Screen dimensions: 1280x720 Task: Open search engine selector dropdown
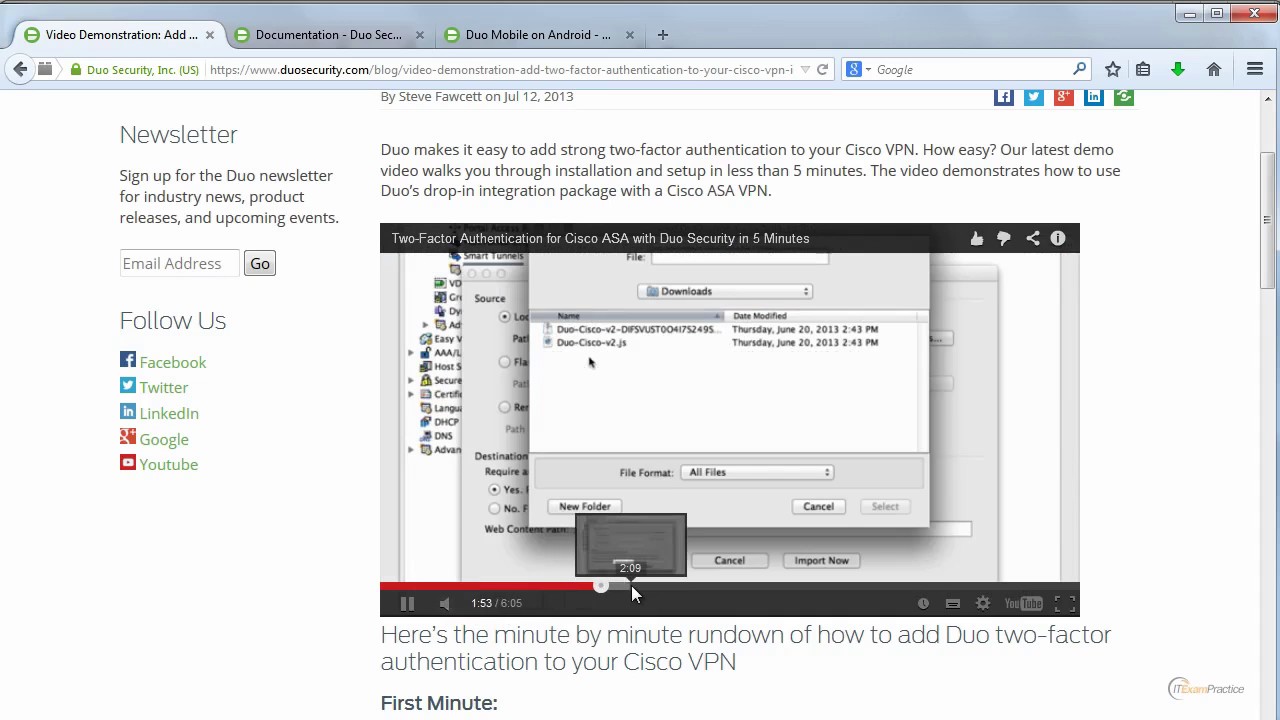click(x=859, y=70)
